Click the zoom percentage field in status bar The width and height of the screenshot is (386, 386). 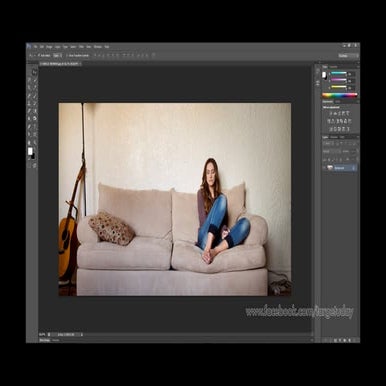coord(42,334)
